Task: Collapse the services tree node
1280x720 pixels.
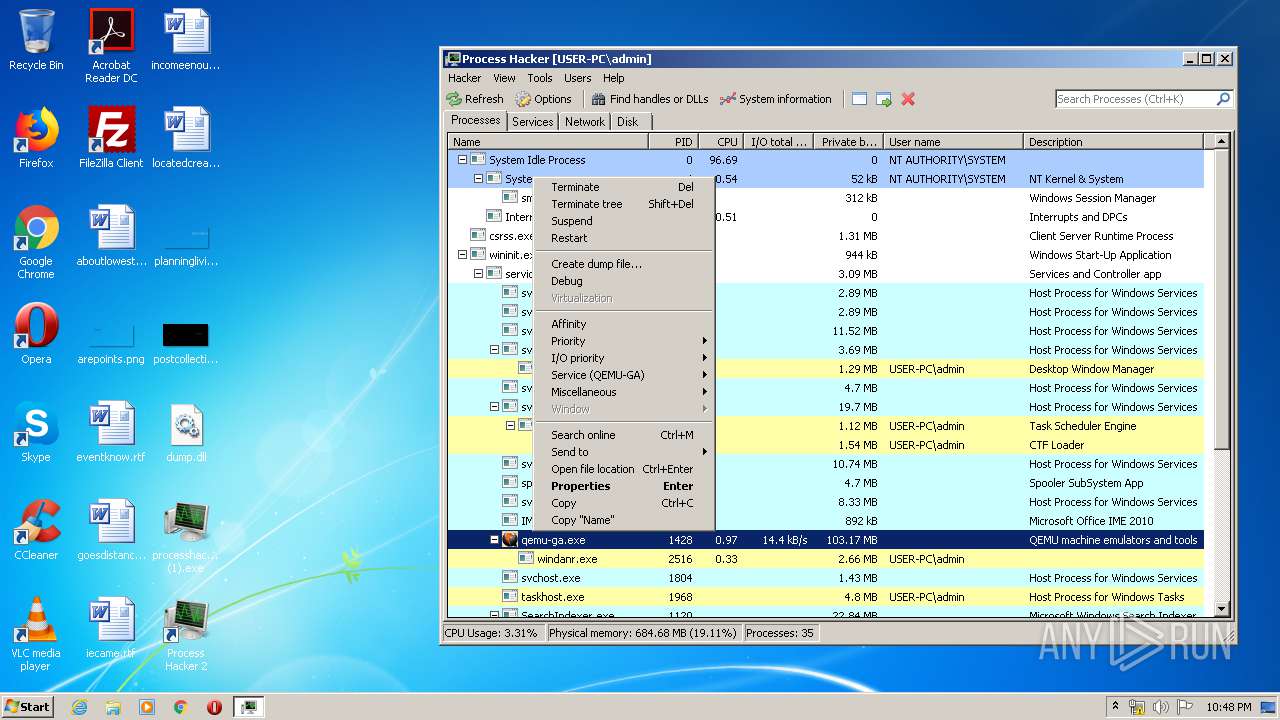Action: coord(478,274)
